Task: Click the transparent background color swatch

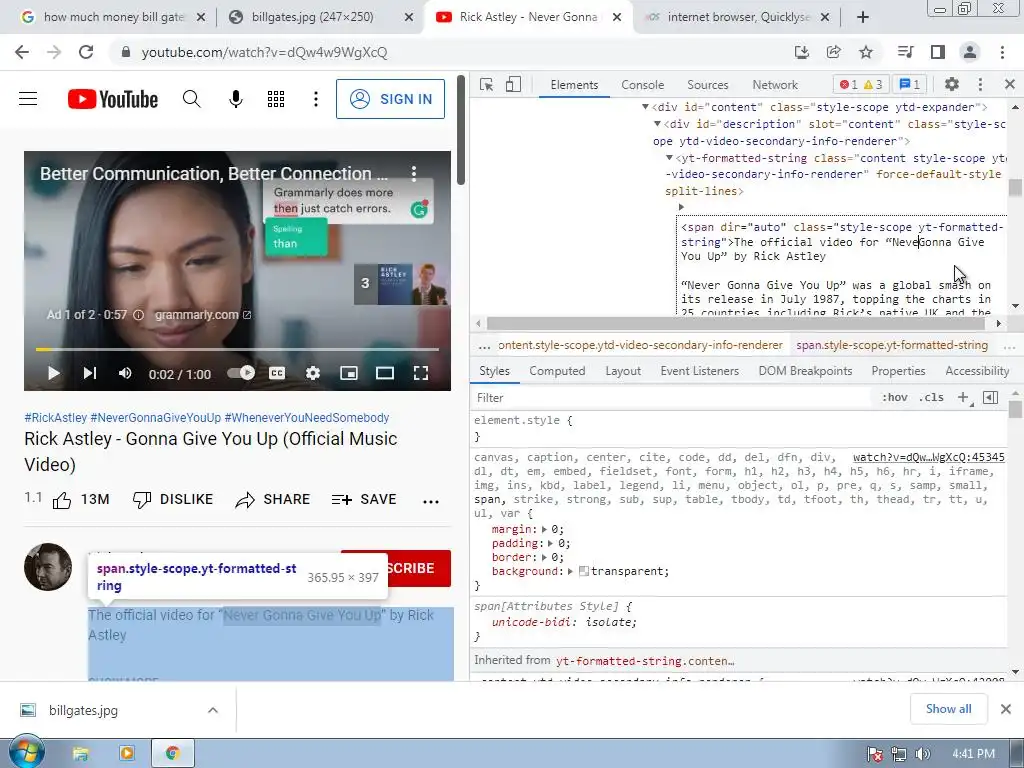Action: 584,571
